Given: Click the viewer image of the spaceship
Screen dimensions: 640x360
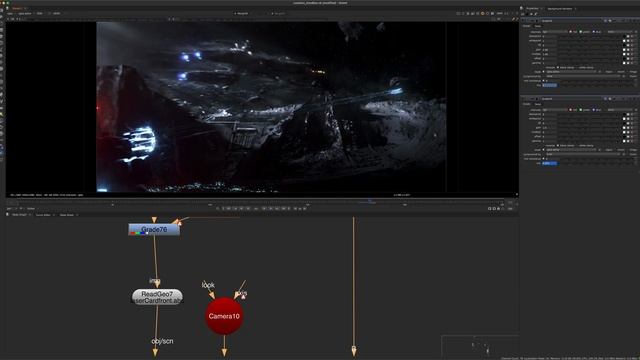Looking at the screenshot, I should pos(271,107).
